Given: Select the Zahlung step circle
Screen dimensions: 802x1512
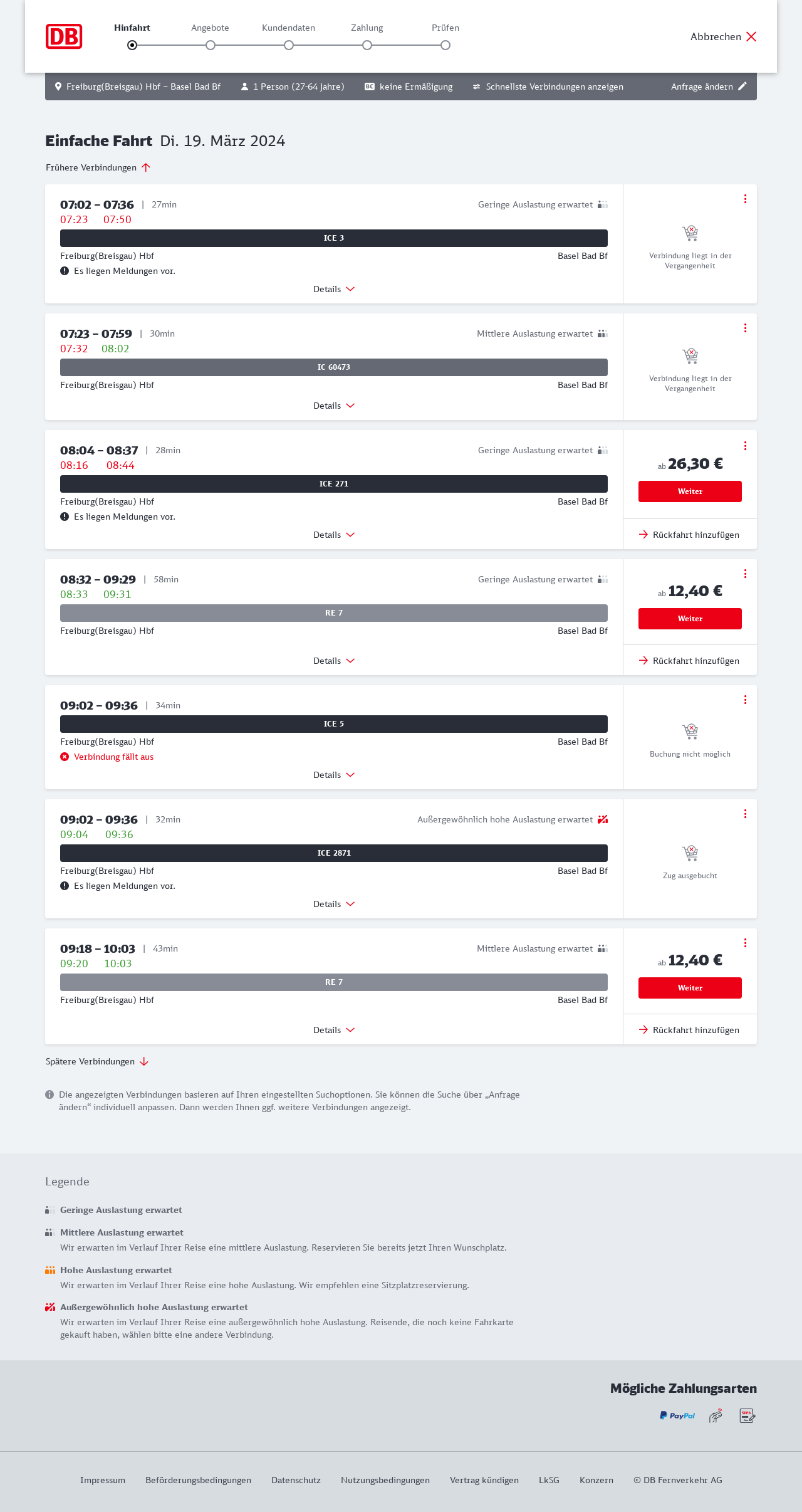Looking at the screenshot, I should pos(367,45).
